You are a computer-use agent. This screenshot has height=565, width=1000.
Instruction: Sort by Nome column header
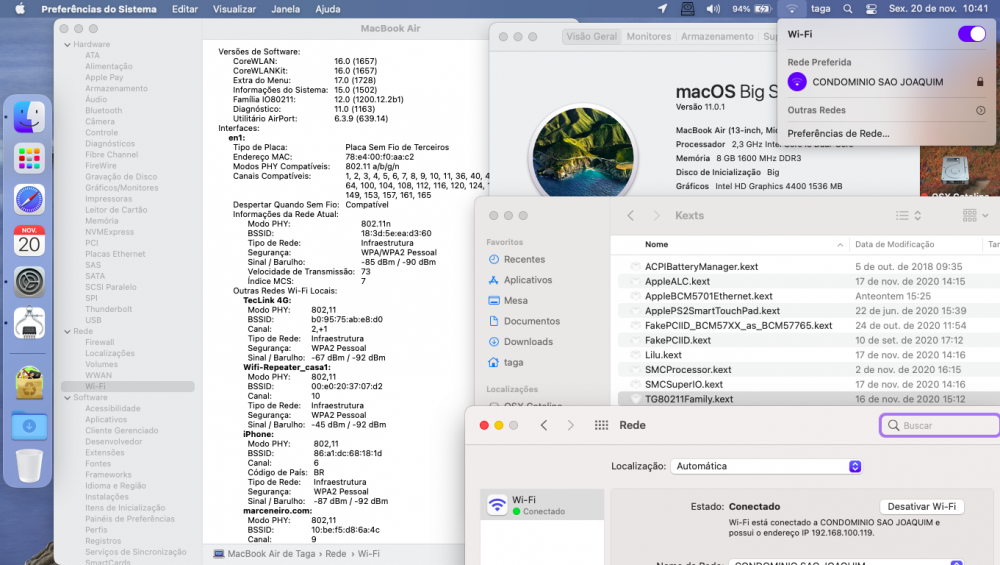coord(656,244)
